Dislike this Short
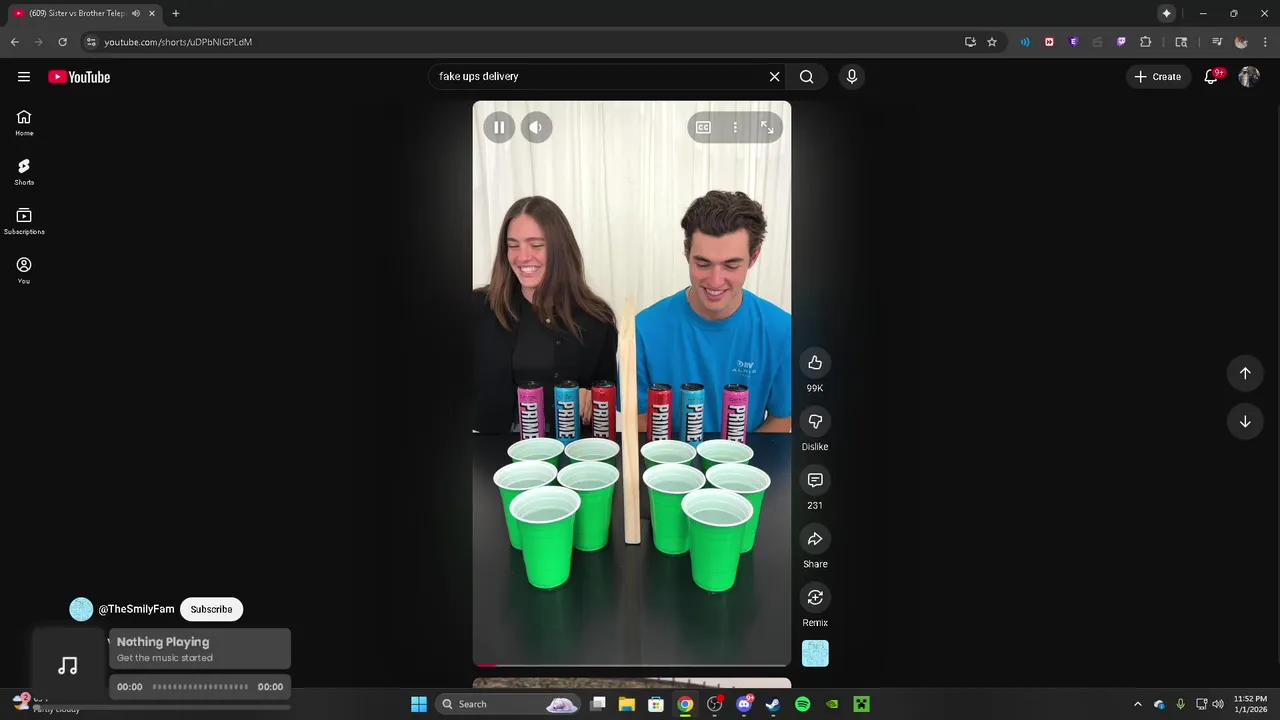The image size is (1280, 720). coord(815,422)
